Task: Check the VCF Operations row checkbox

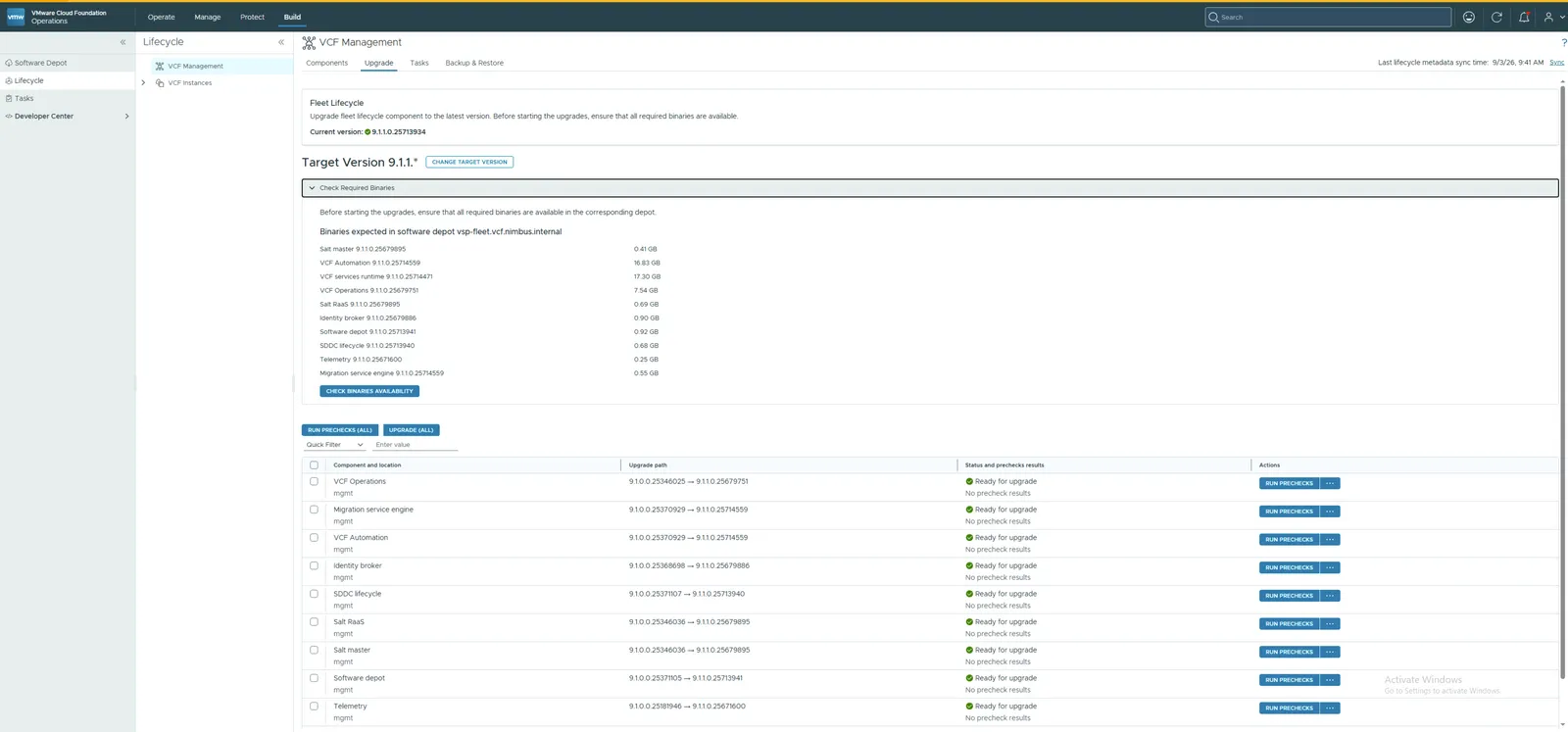Action: [314, 481]
